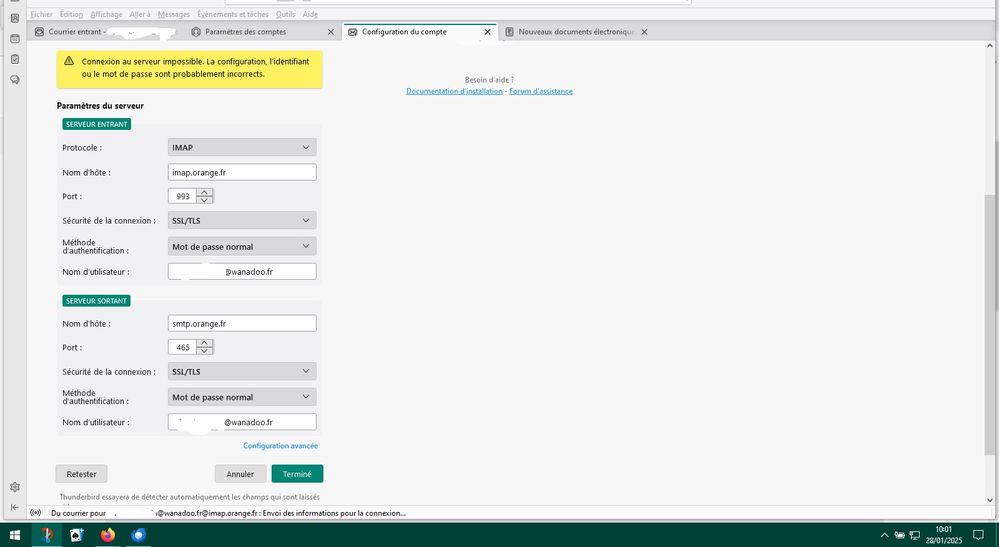Click the Terminé button
999x547 pixels.
coord(297,474)
